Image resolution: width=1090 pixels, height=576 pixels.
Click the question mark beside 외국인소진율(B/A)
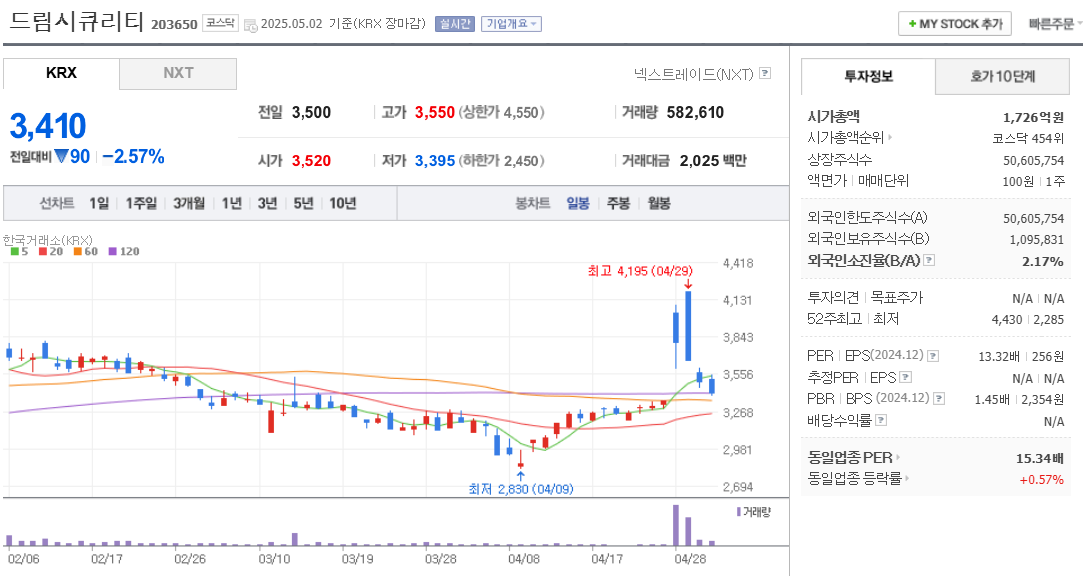click(x=929, y=262)
